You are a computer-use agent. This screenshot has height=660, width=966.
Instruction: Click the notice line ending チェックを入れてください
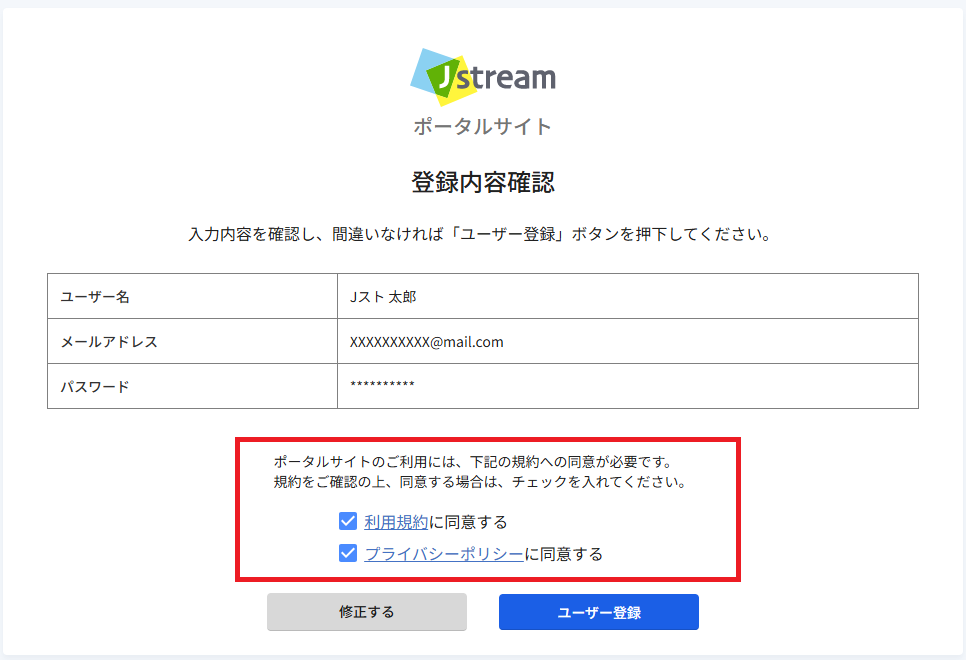tap(479, 483)
